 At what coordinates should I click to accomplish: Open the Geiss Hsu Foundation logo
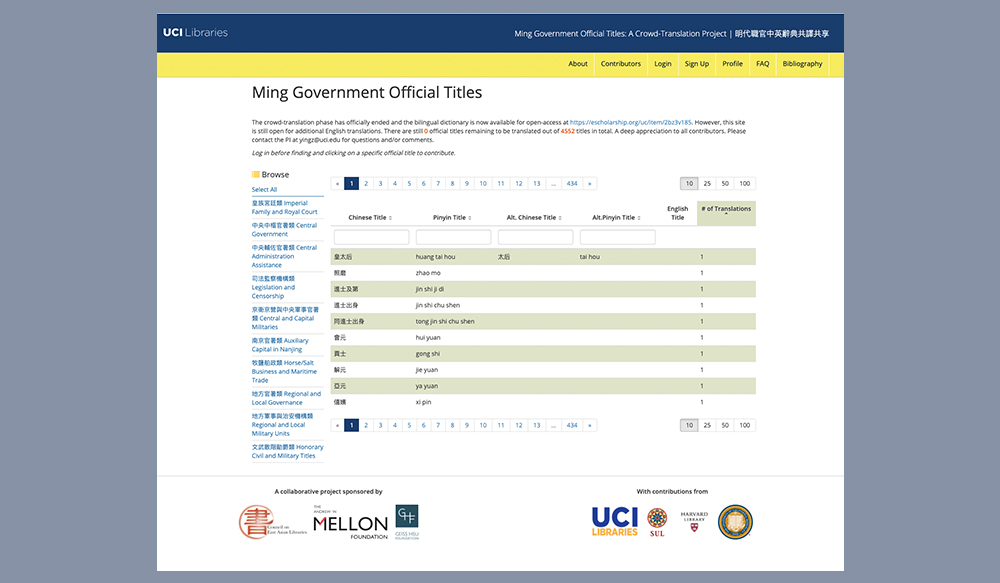(407, 522)
